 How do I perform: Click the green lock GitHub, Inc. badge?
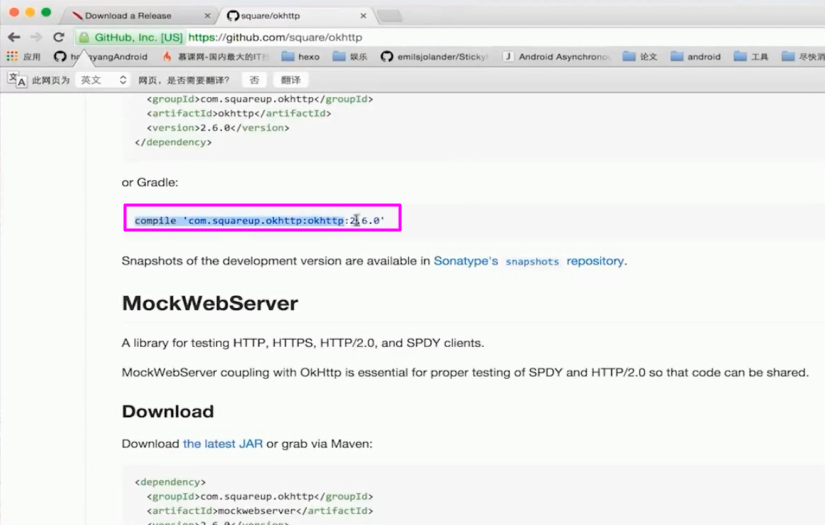click(x=131, y=37)
